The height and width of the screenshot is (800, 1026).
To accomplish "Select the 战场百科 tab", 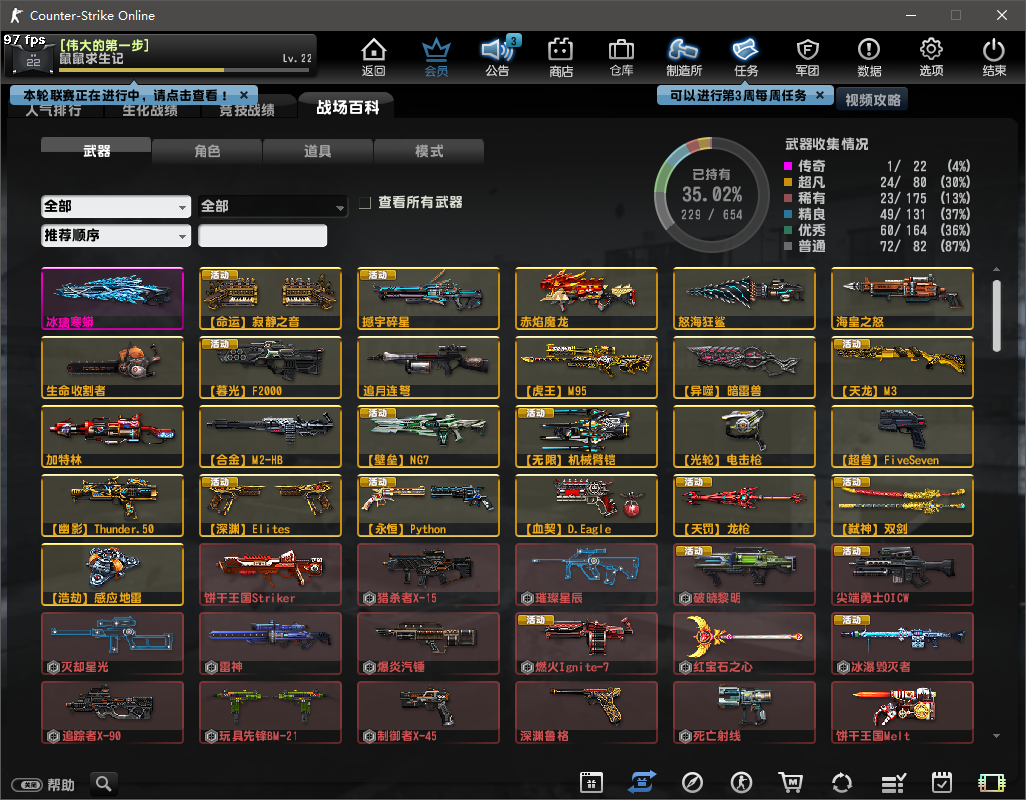I will click(x=347, y=107).
